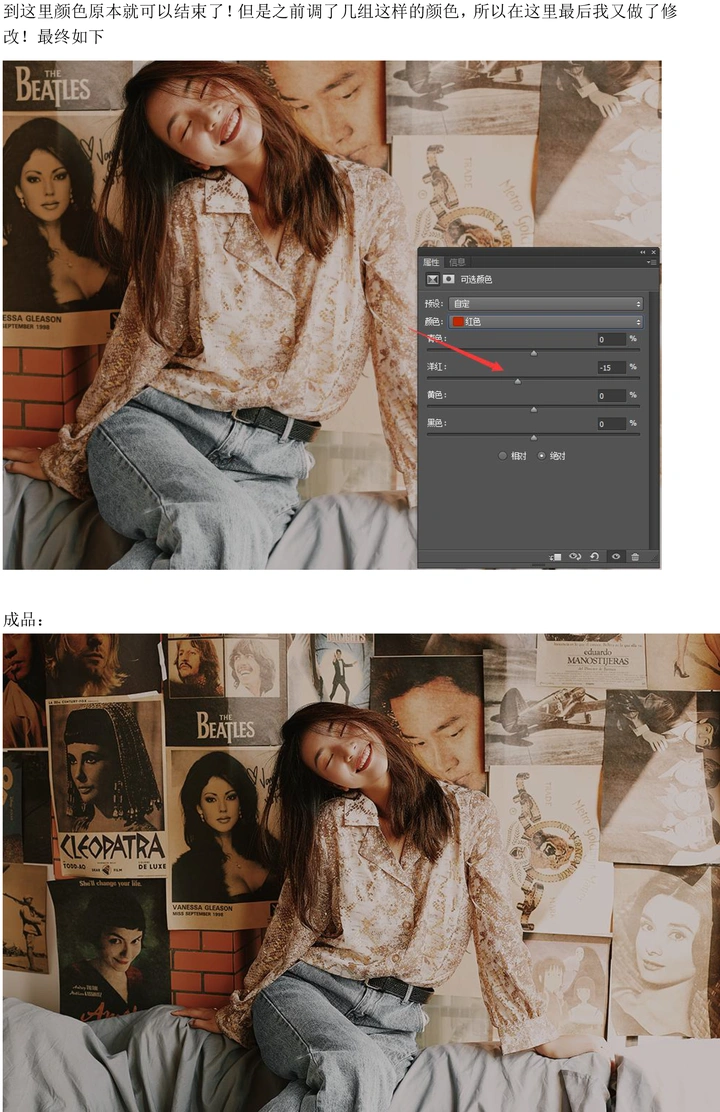
Task: Click the 洋红 value field showing -15
Action: (x=611, y=367)
